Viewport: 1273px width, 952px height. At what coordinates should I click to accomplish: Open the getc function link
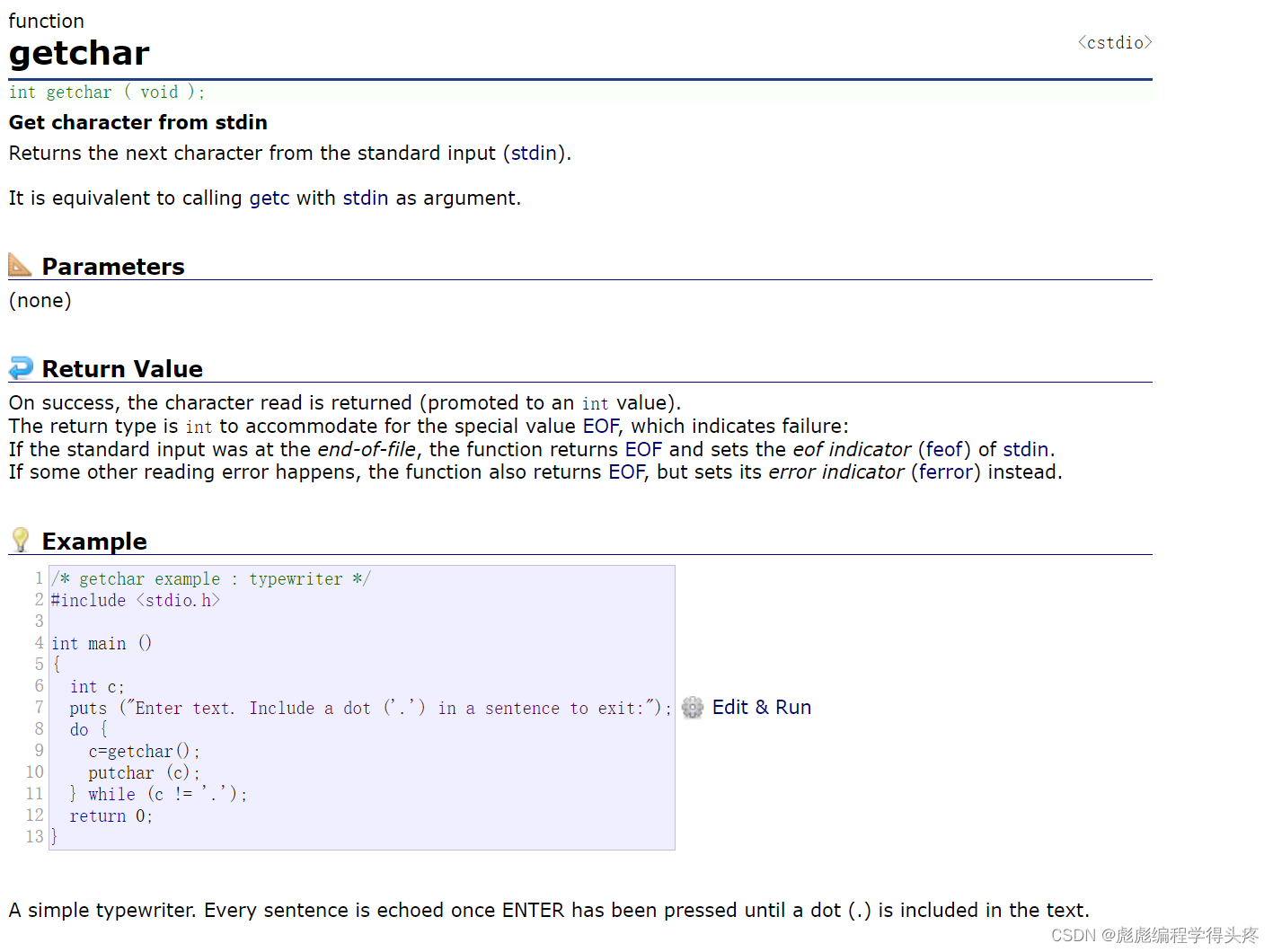(x=270, y=198)
